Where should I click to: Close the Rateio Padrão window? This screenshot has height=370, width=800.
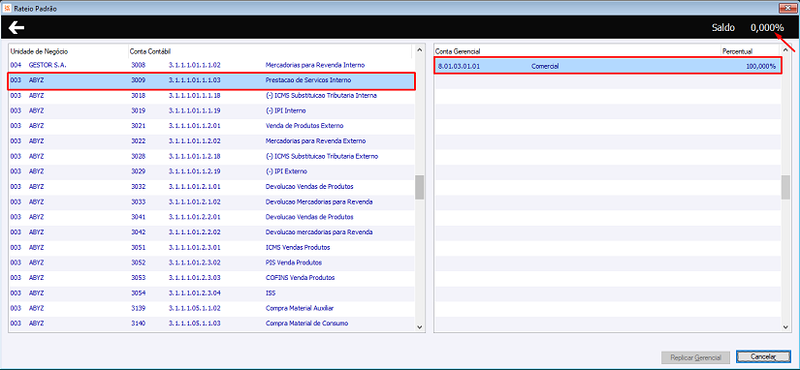tap(787, 8)
